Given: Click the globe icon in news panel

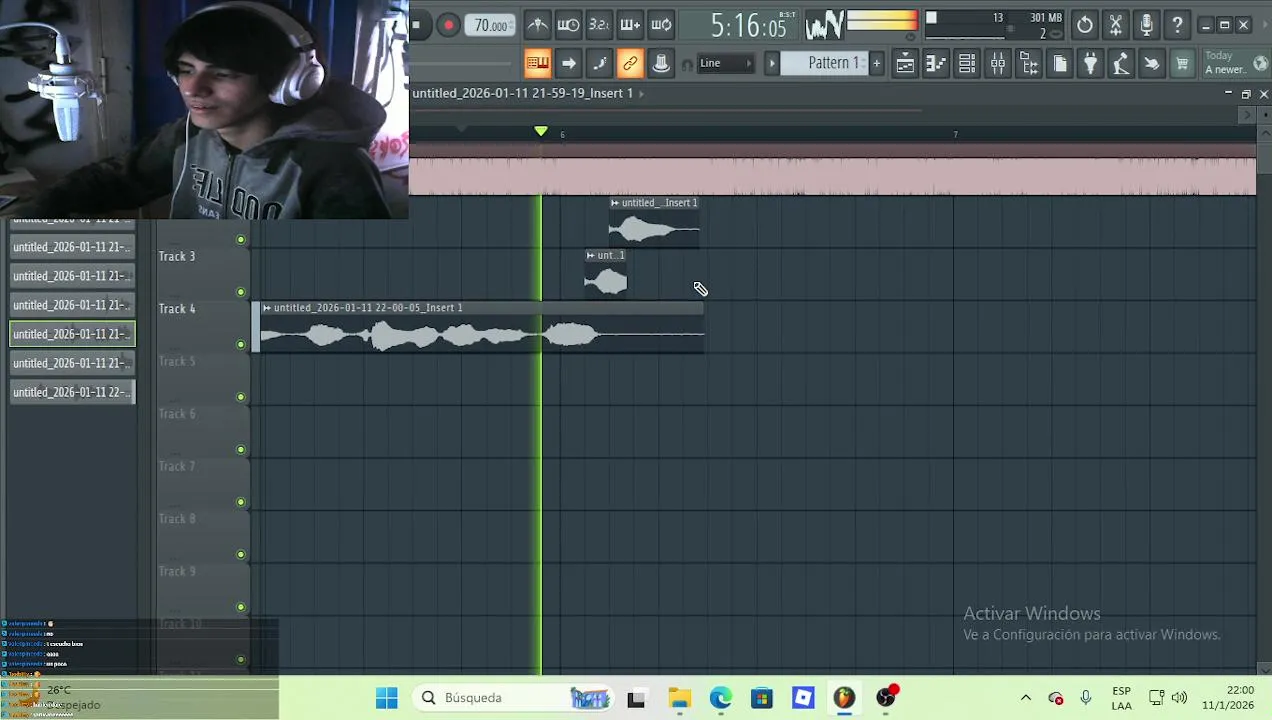Looking at the screenshot, I should (x=1260, y=64).
